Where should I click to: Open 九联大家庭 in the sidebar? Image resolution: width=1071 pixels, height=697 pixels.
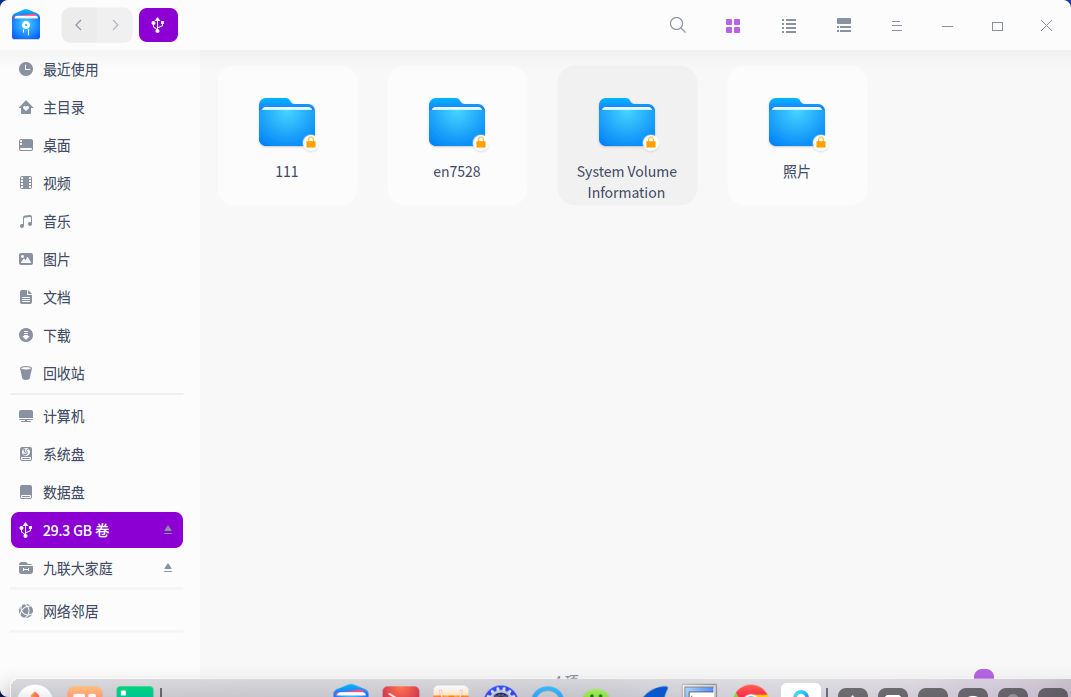(x=97, y=569)
